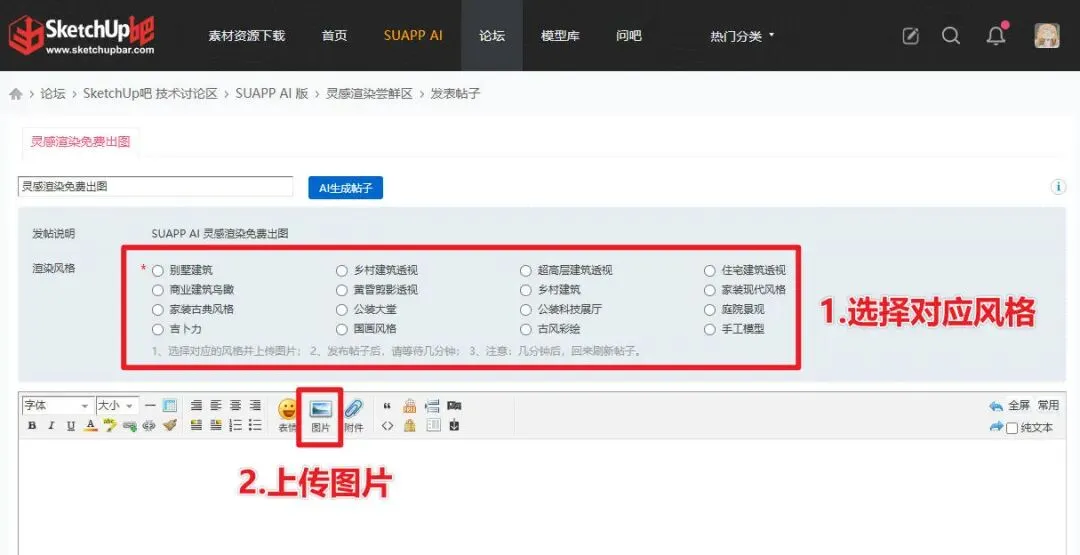Open the font color picker
The width and height of the screenshot is (1080, 555).
90,426
